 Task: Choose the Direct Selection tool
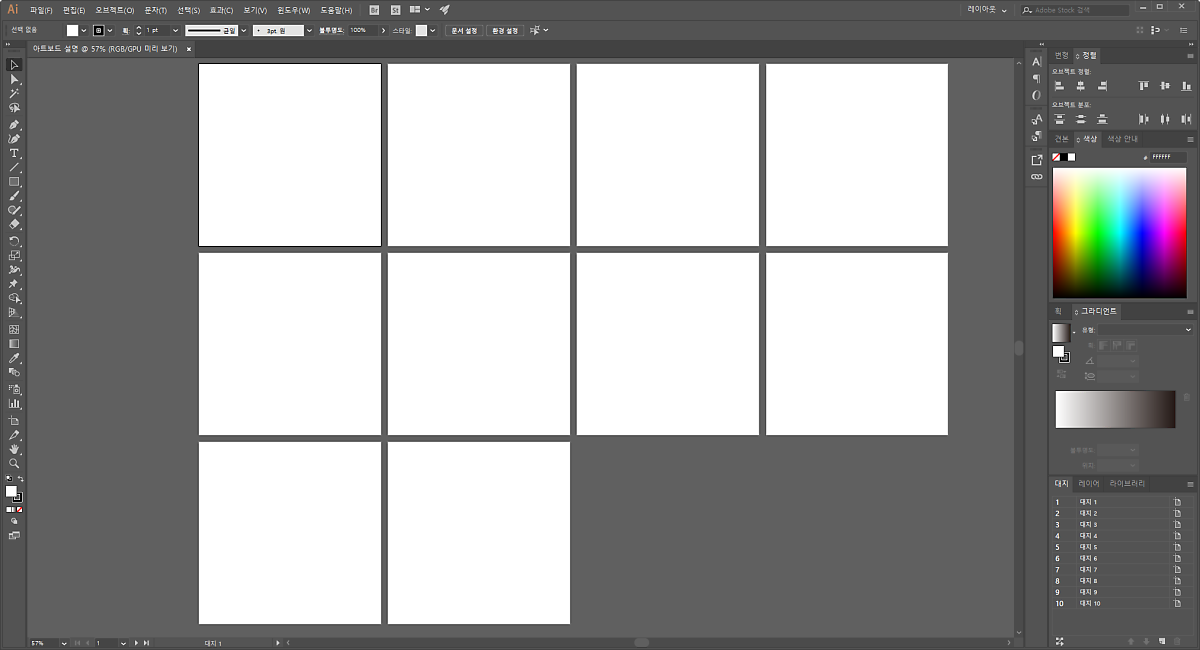(14, 79)
